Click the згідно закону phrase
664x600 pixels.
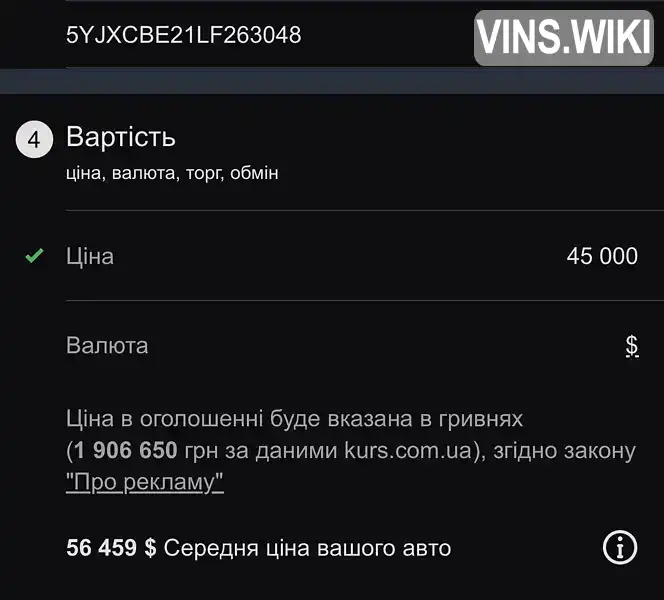coord(564,451)
